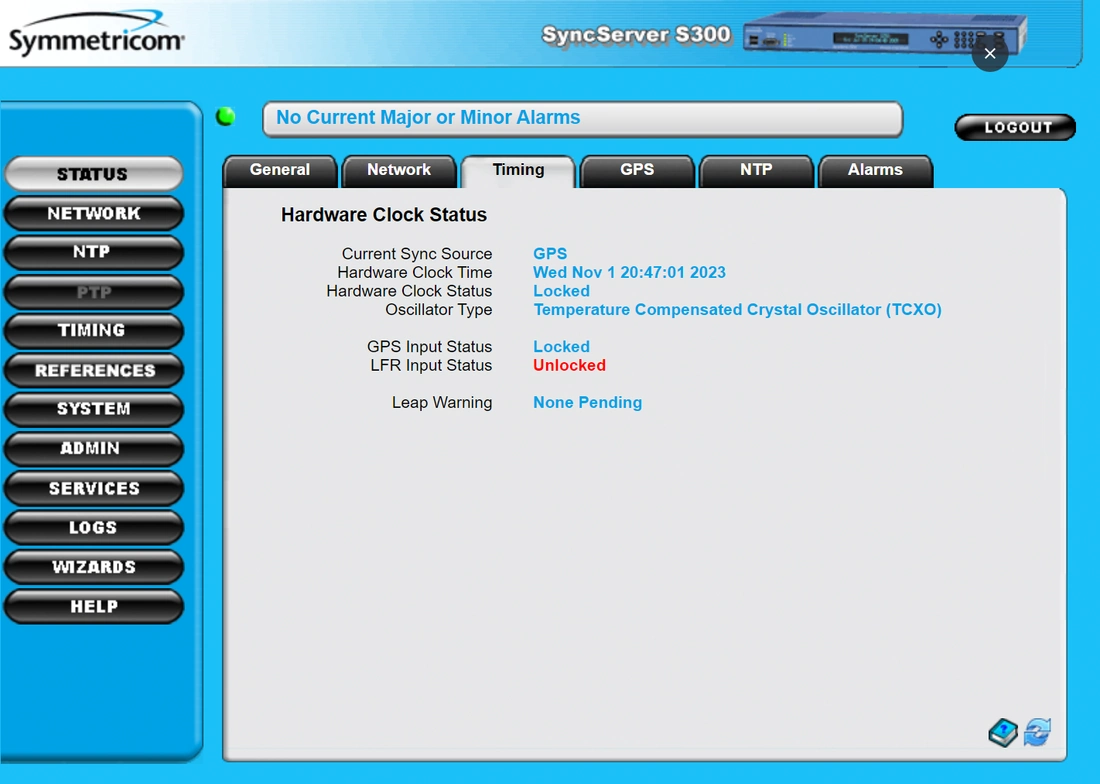The image size is (1100, 784).
Task: Open the WIZARDS sidebar menu
Action: pyautogui.click(x=93, y=567)
